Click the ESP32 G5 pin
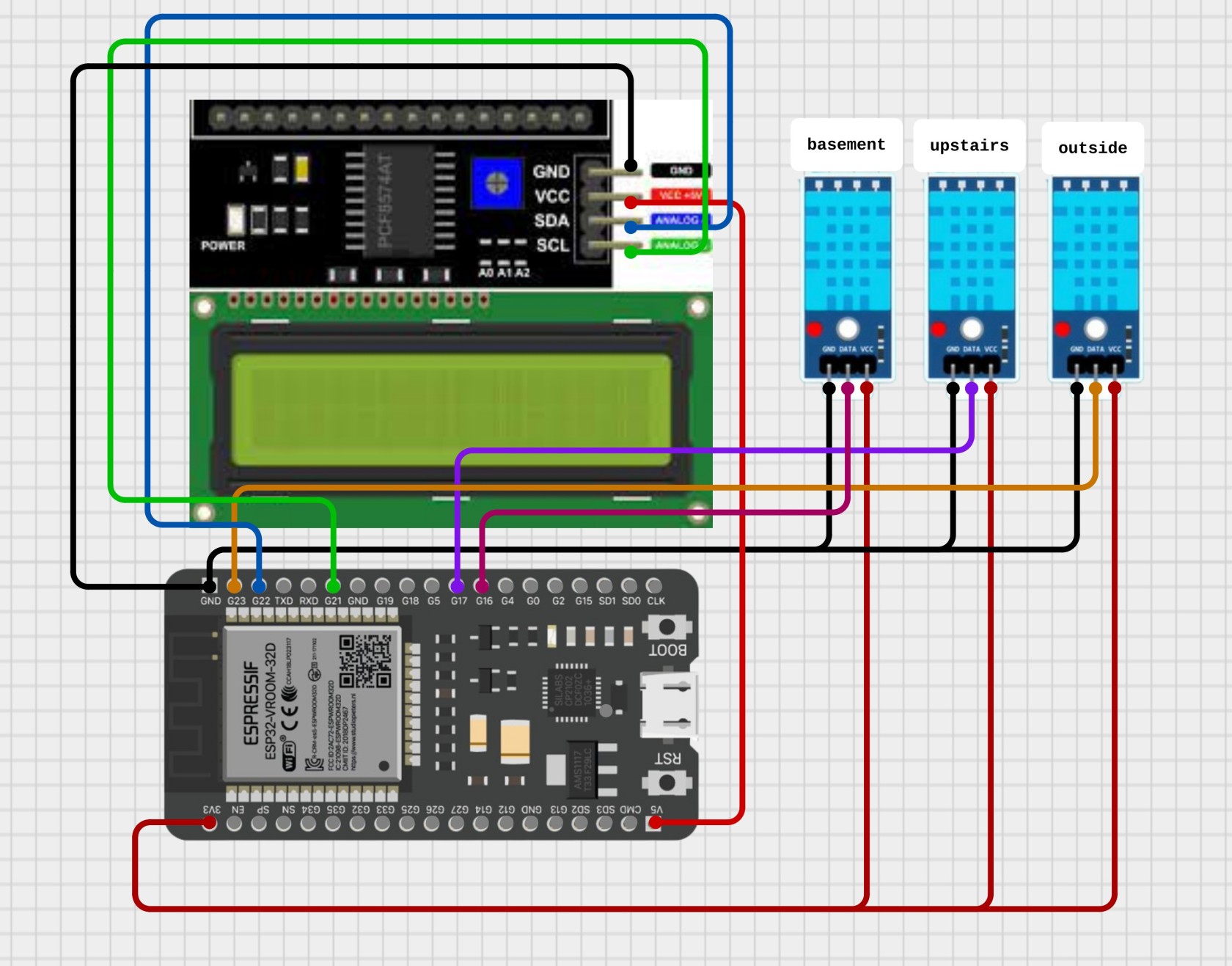Viewport: 1232px width, 966px height. [432, 585]
